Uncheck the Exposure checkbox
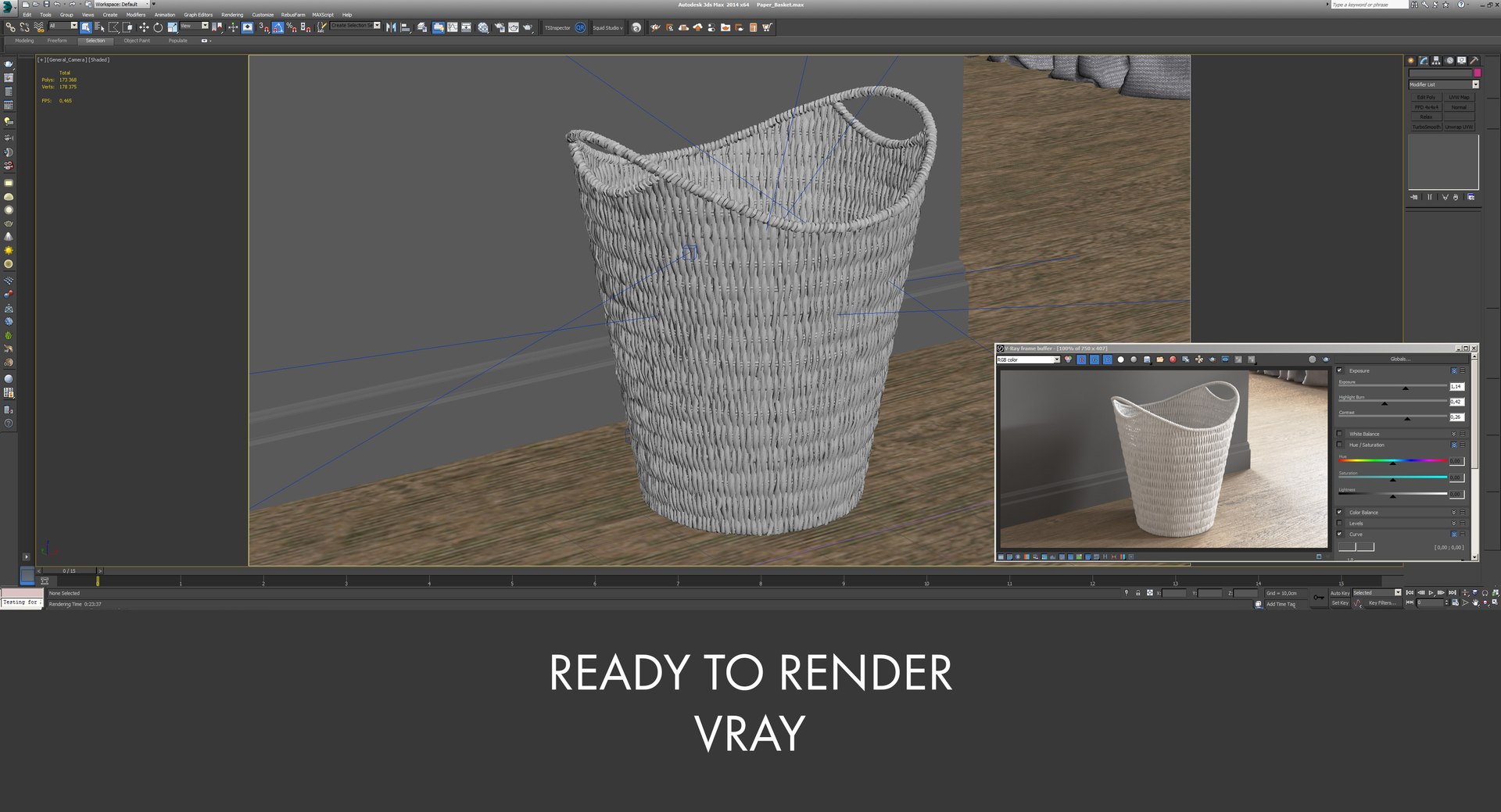Screen dimensions: 1501x812 (1339, 370)
